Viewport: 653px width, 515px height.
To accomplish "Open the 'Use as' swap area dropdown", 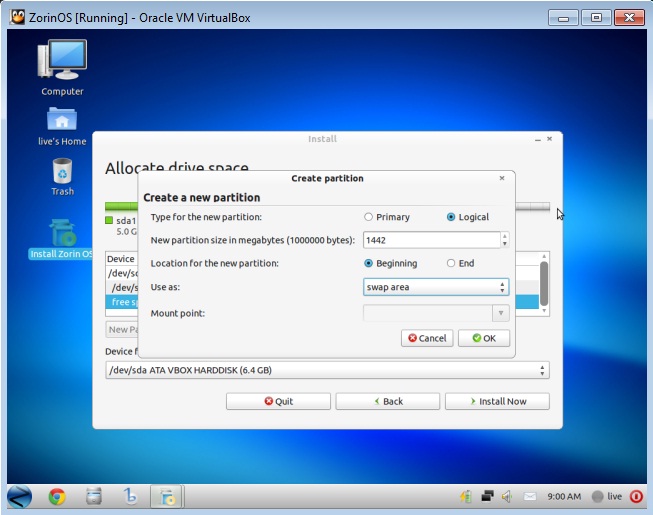I will tap(436, 287).
